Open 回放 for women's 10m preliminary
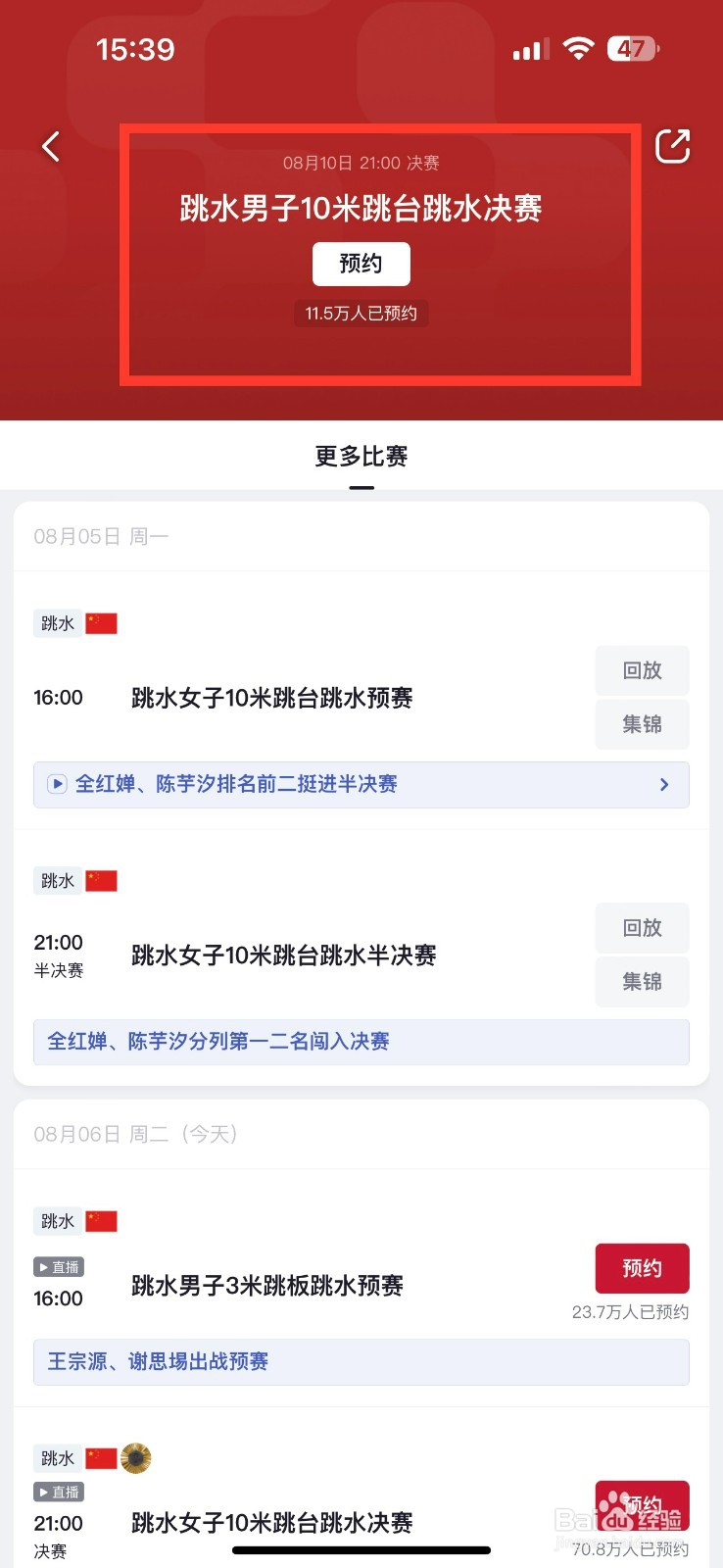Image resolution: width=723 pixels, height=1568 pixels. tap(642, 670)
